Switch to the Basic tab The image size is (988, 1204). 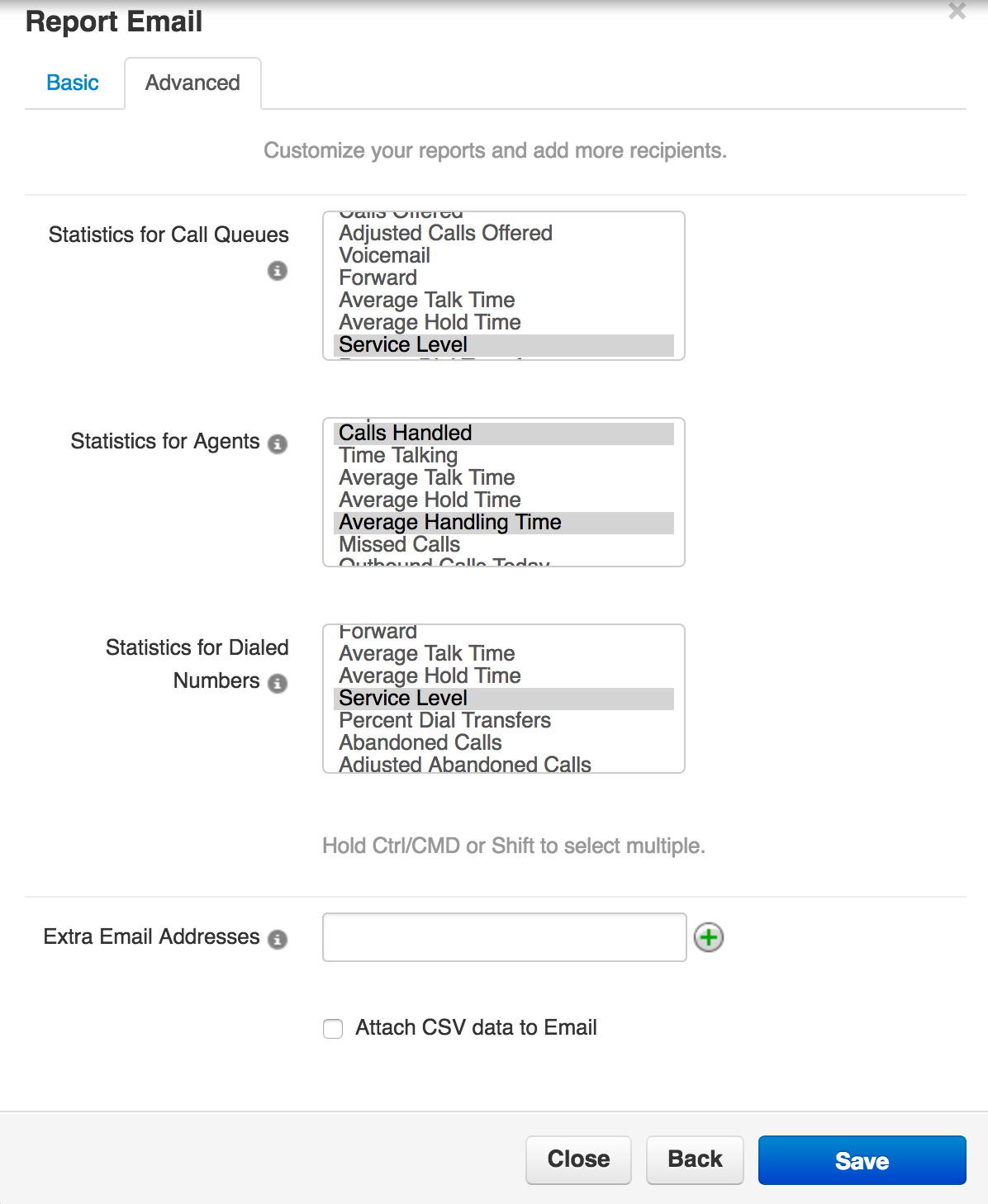coord(73,83)
